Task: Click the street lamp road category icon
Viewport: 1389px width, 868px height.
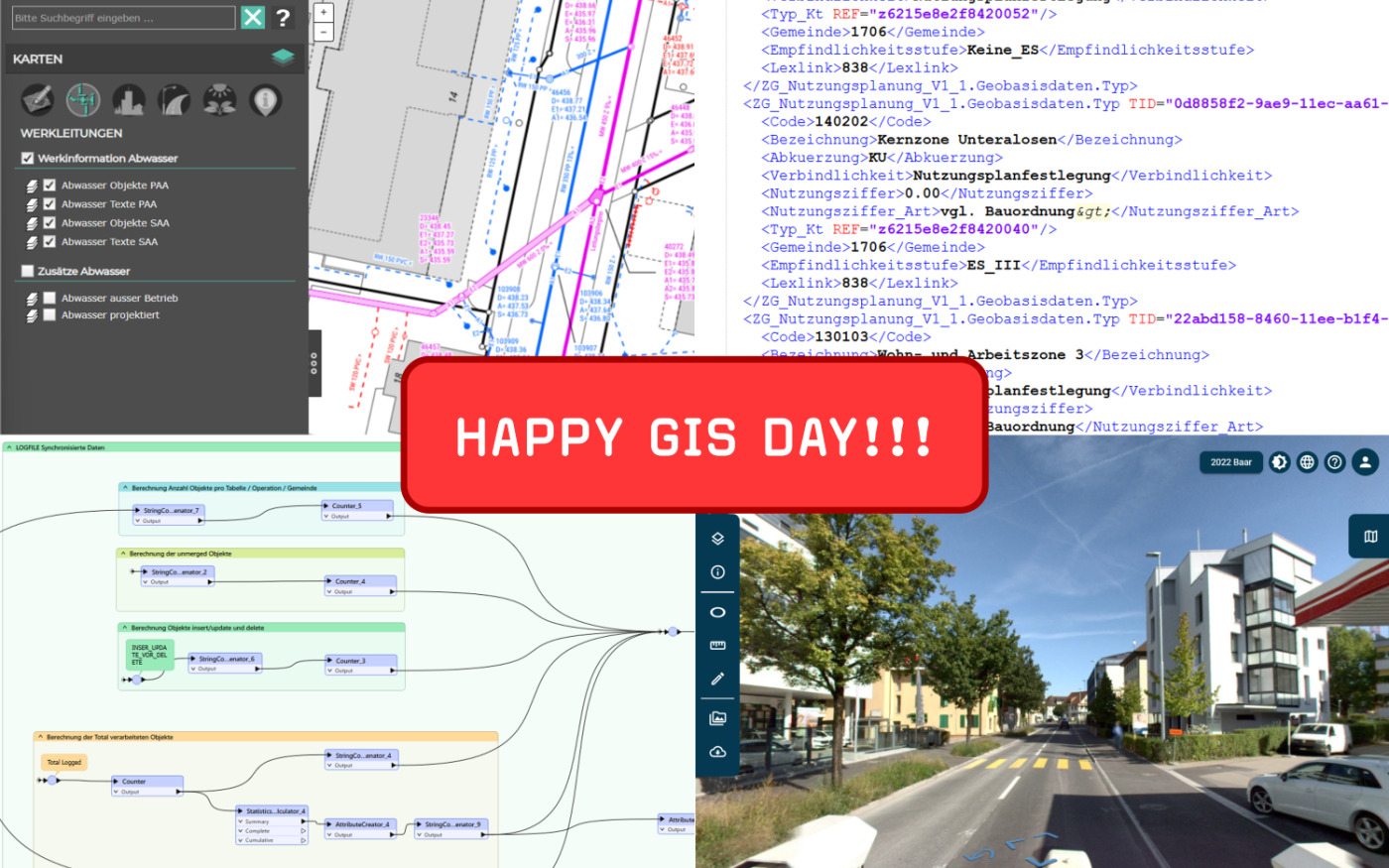Action: click(x=174, y=100)
